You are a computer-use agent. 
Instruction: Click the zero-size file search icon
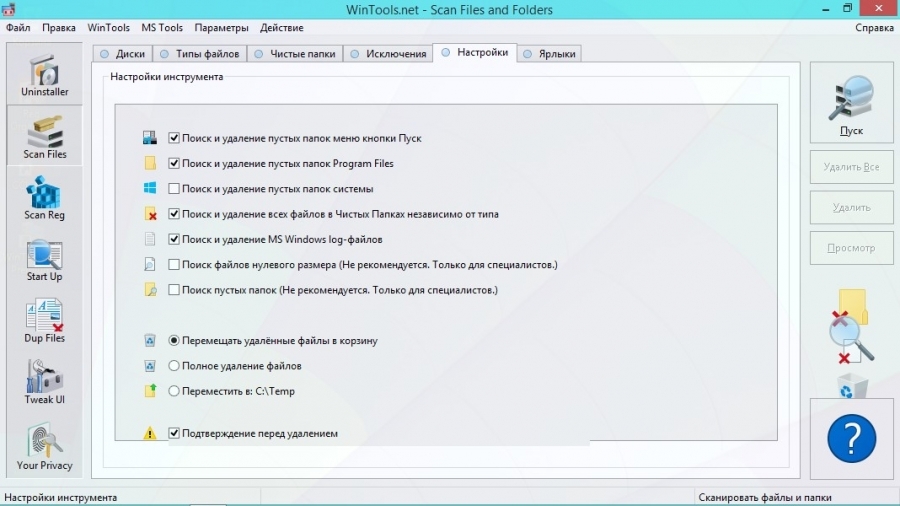click(x=150, y=264)
